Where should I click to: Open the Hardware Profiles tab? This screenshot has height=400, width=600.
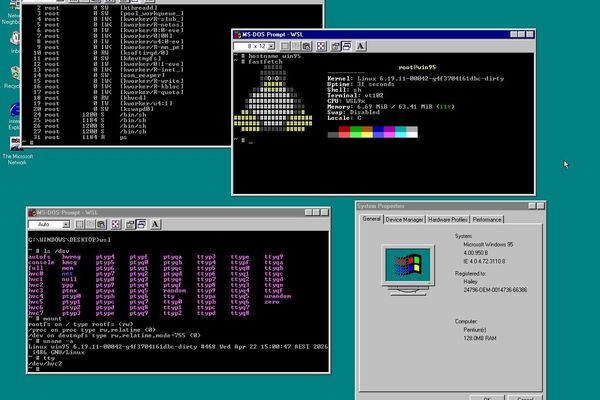tap(448, 220)
